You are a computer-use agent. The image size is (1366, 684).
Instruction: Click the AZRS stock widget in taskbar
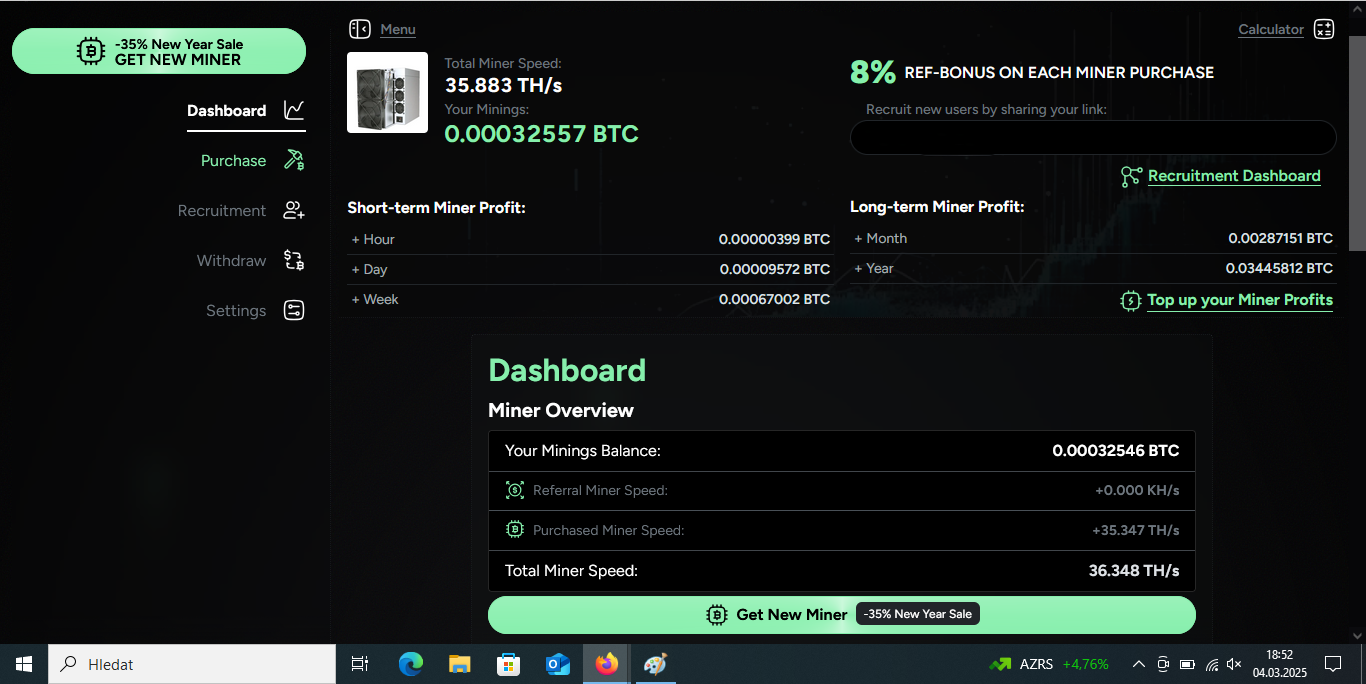[1049, 664]
